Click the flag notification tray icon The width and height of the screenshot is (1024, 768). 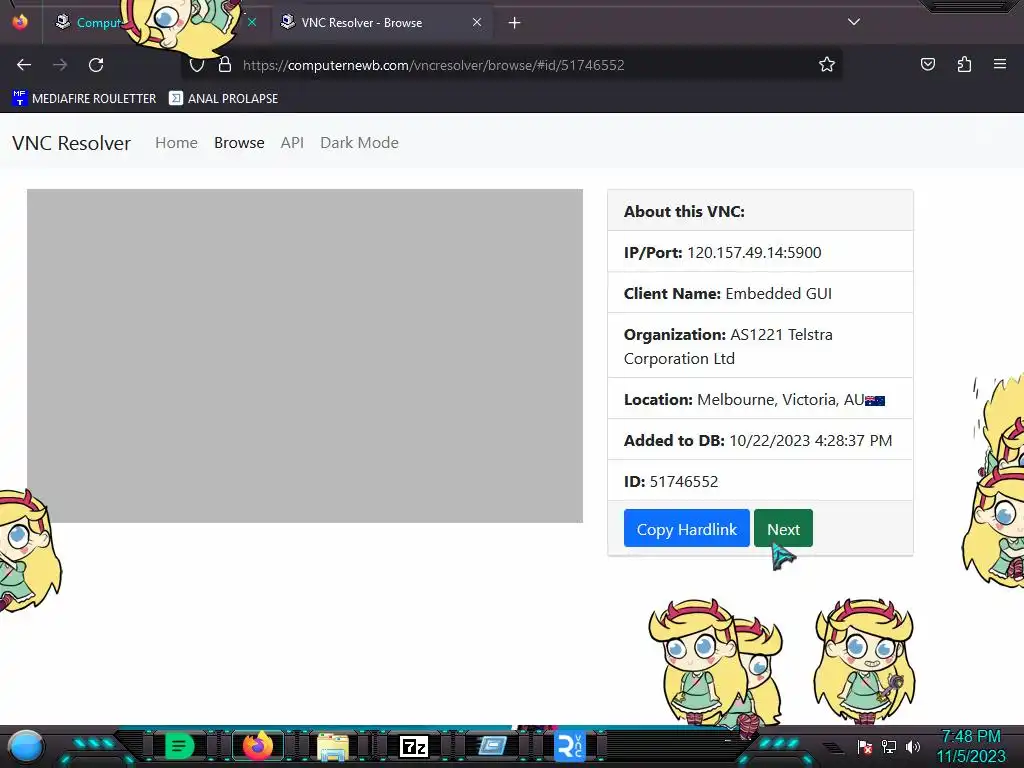pos(865,746)
